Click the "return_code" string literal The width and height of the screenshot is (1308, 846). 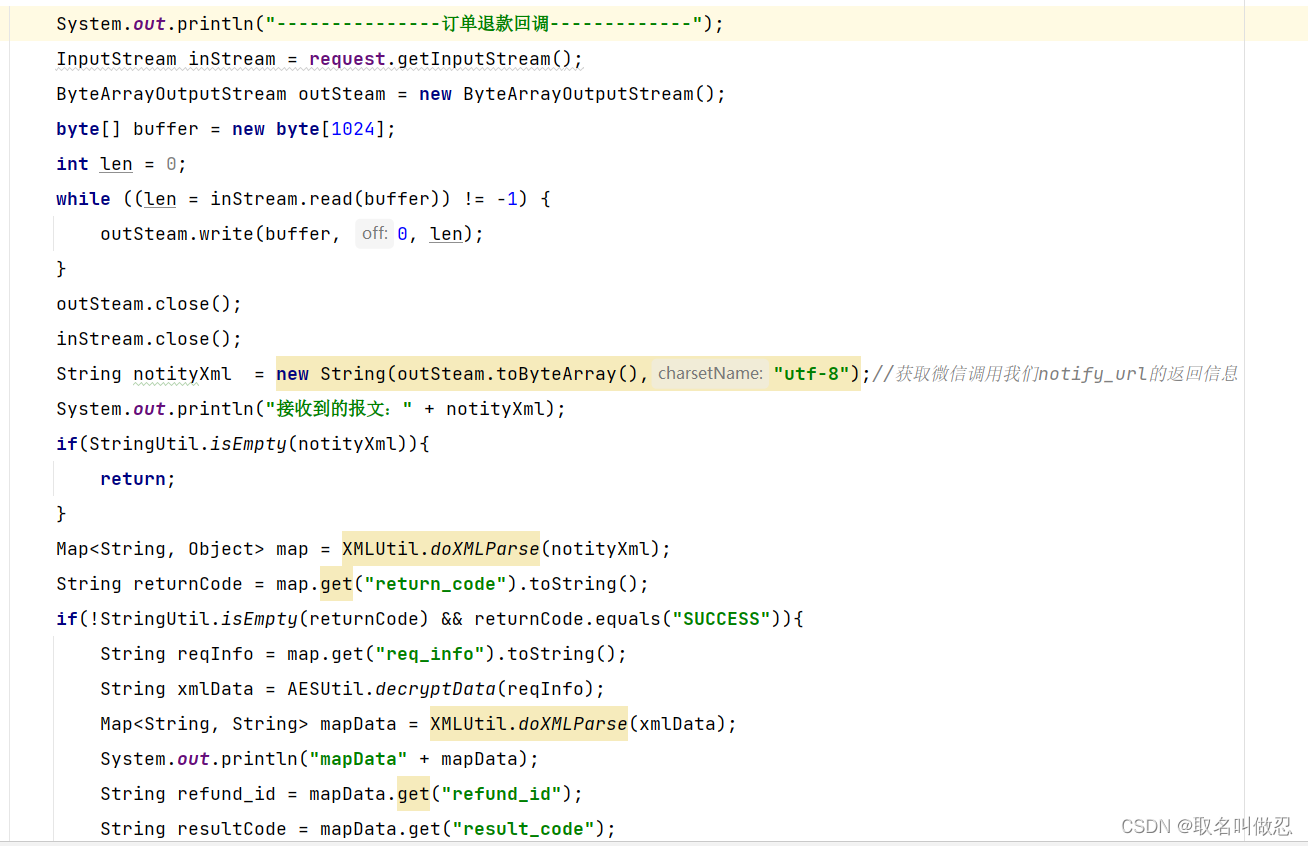[x=434, y=583]
